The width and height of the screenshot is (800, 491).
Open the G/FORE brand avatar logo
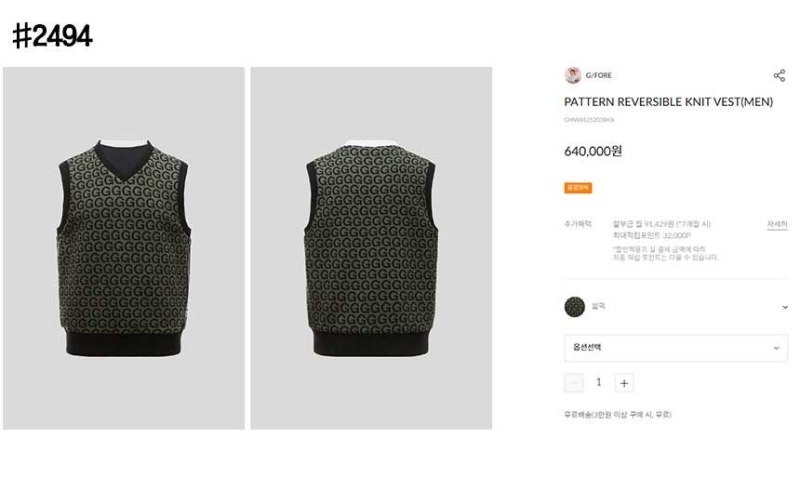[572, 75]
